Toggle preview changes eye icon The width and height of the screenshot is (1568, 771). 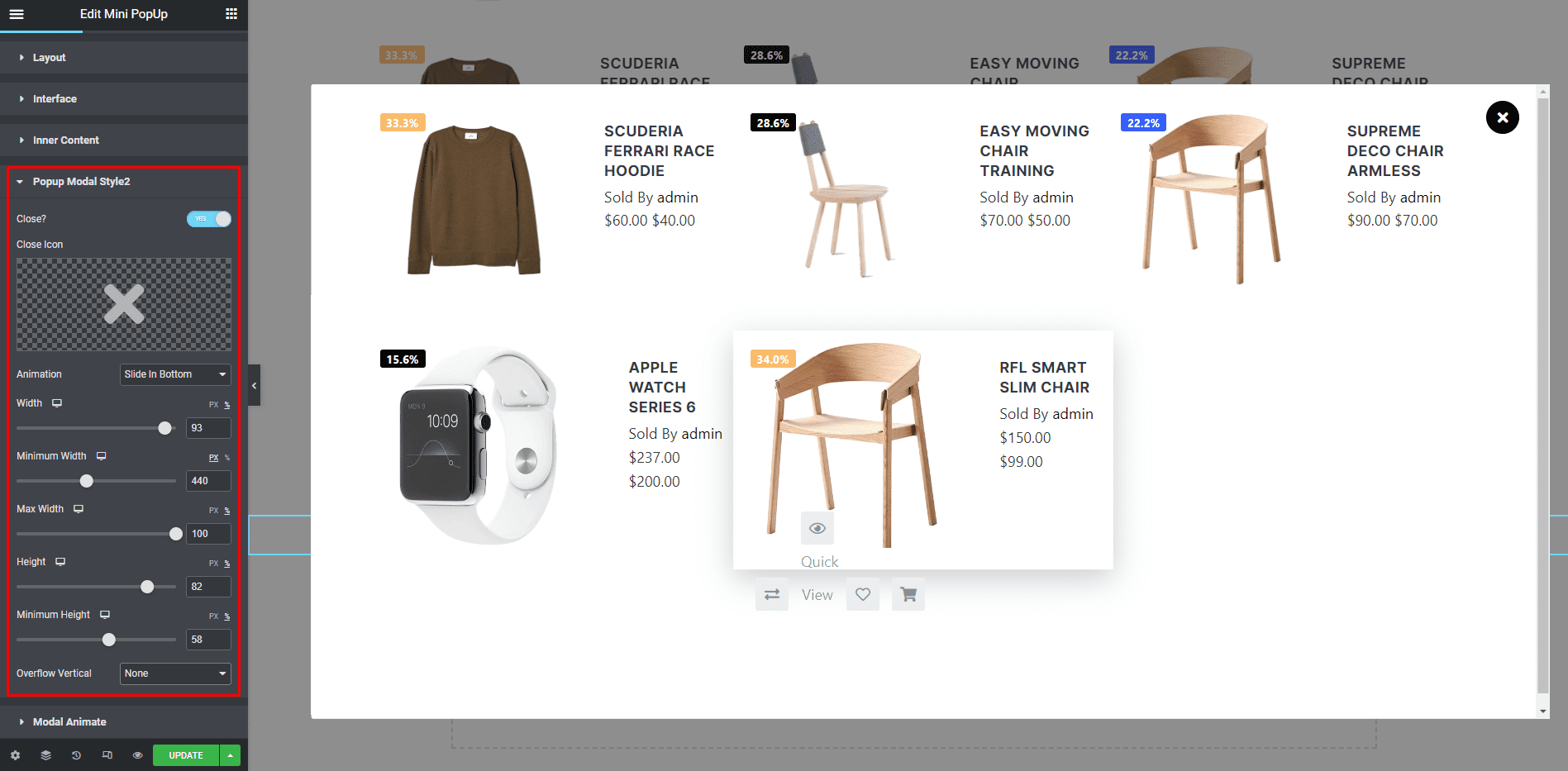[x=137, y=755]
